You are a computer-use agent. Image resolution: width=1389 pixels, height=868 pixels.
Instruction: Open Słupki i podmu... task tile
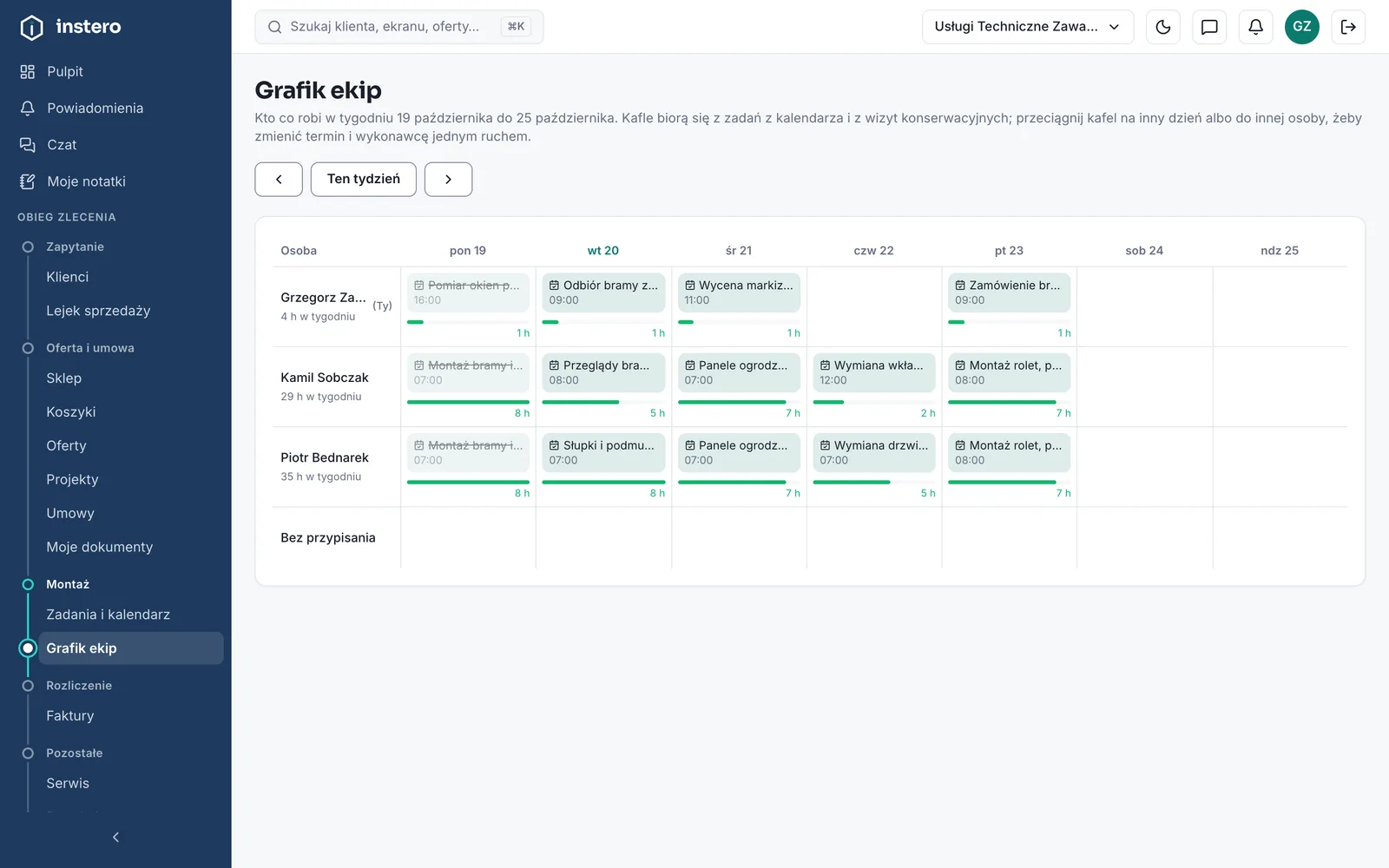[603, 452]
